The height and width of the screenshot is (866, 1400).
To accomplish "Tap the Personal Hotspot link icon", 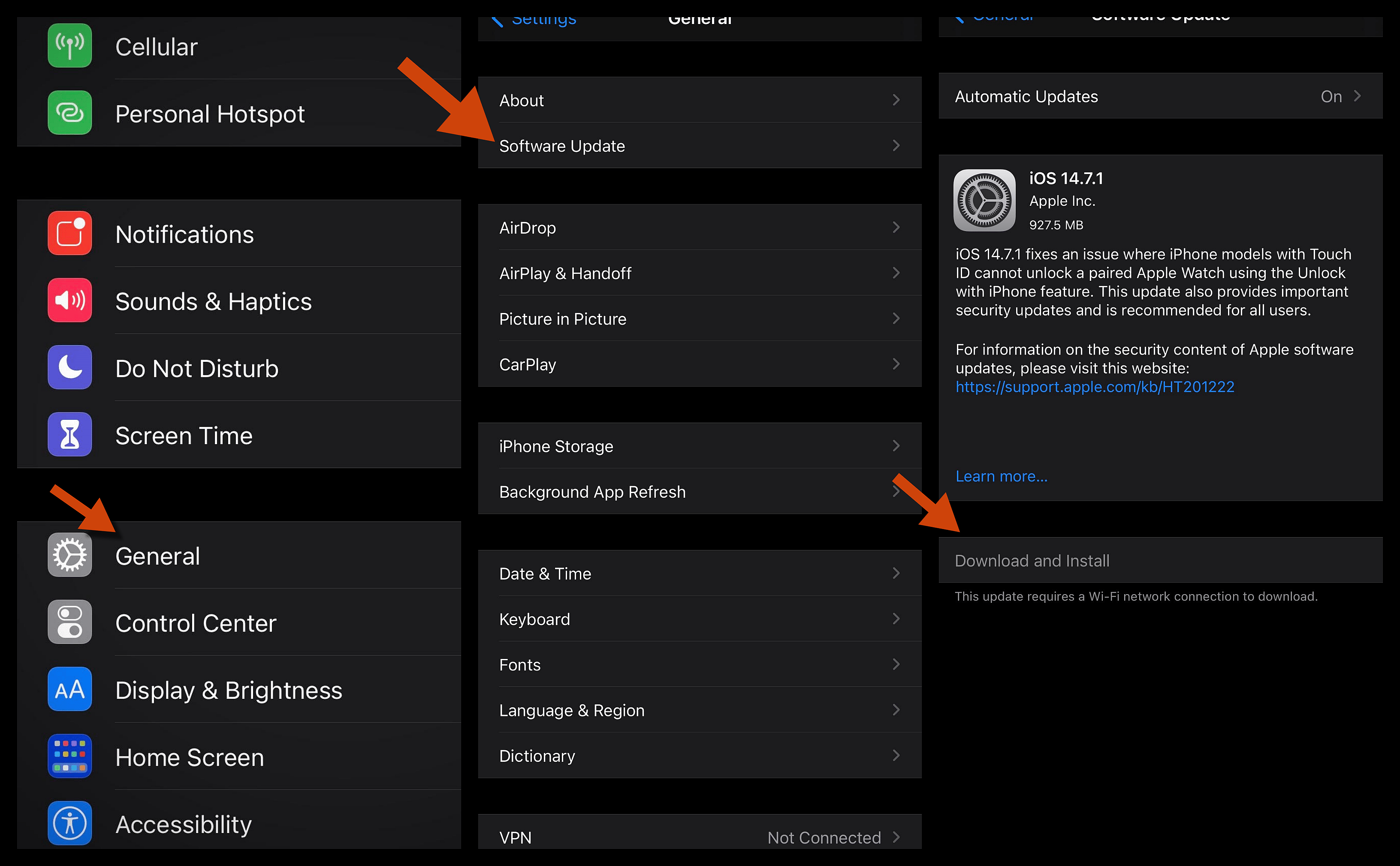I will point(69,113).
